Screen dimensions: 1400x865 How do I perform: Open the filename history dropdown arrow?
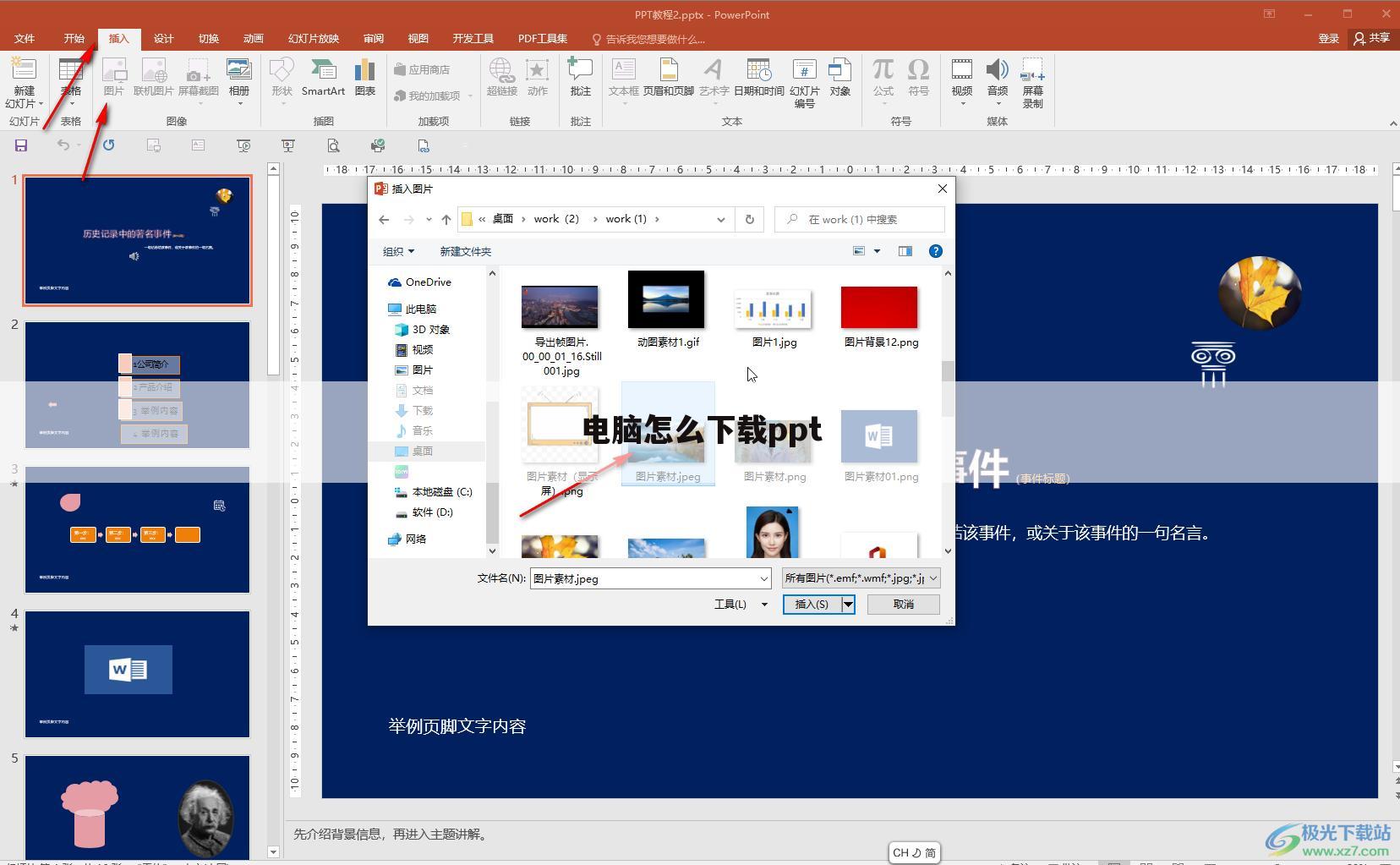click(x=763, y=578)
